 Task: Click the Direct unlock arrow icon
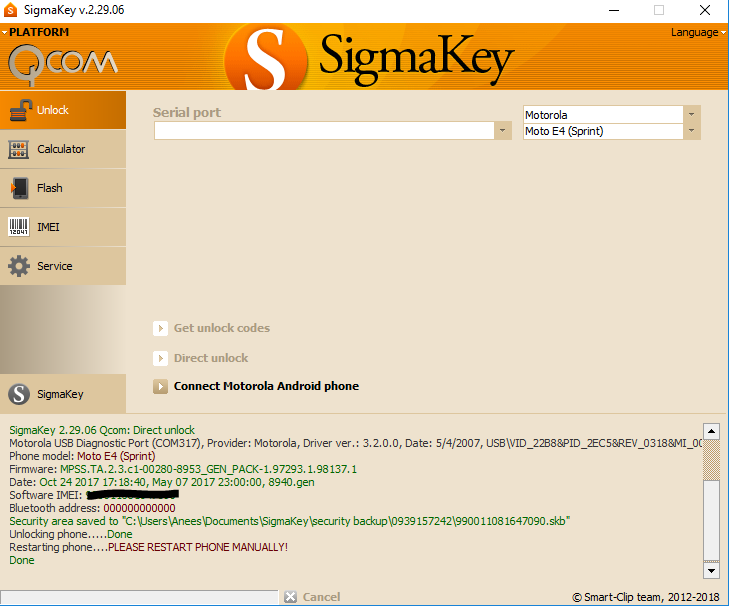[x=160, y=358]
